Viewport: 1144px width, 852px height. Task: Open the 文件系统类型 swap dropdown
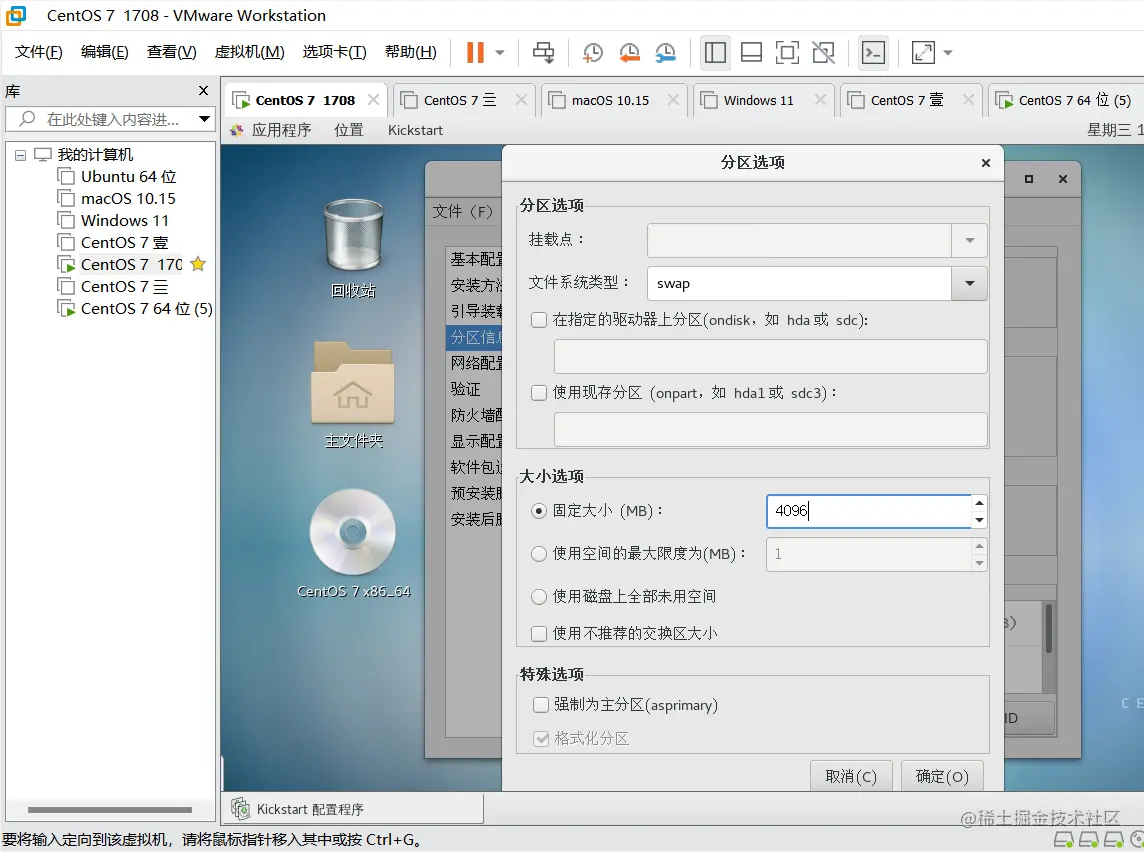pos(970,284)
